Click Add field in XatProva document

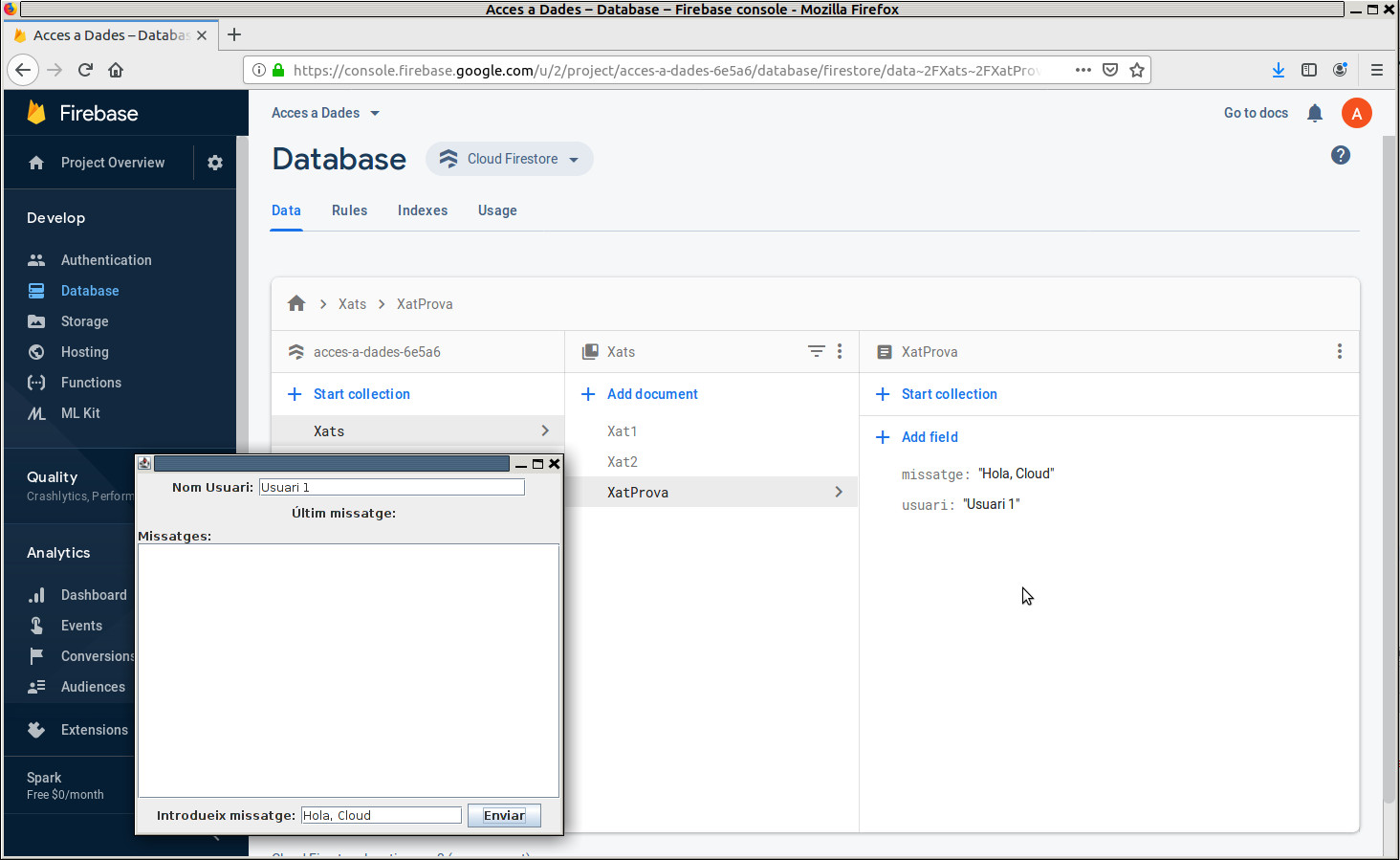tap(929, 437)
